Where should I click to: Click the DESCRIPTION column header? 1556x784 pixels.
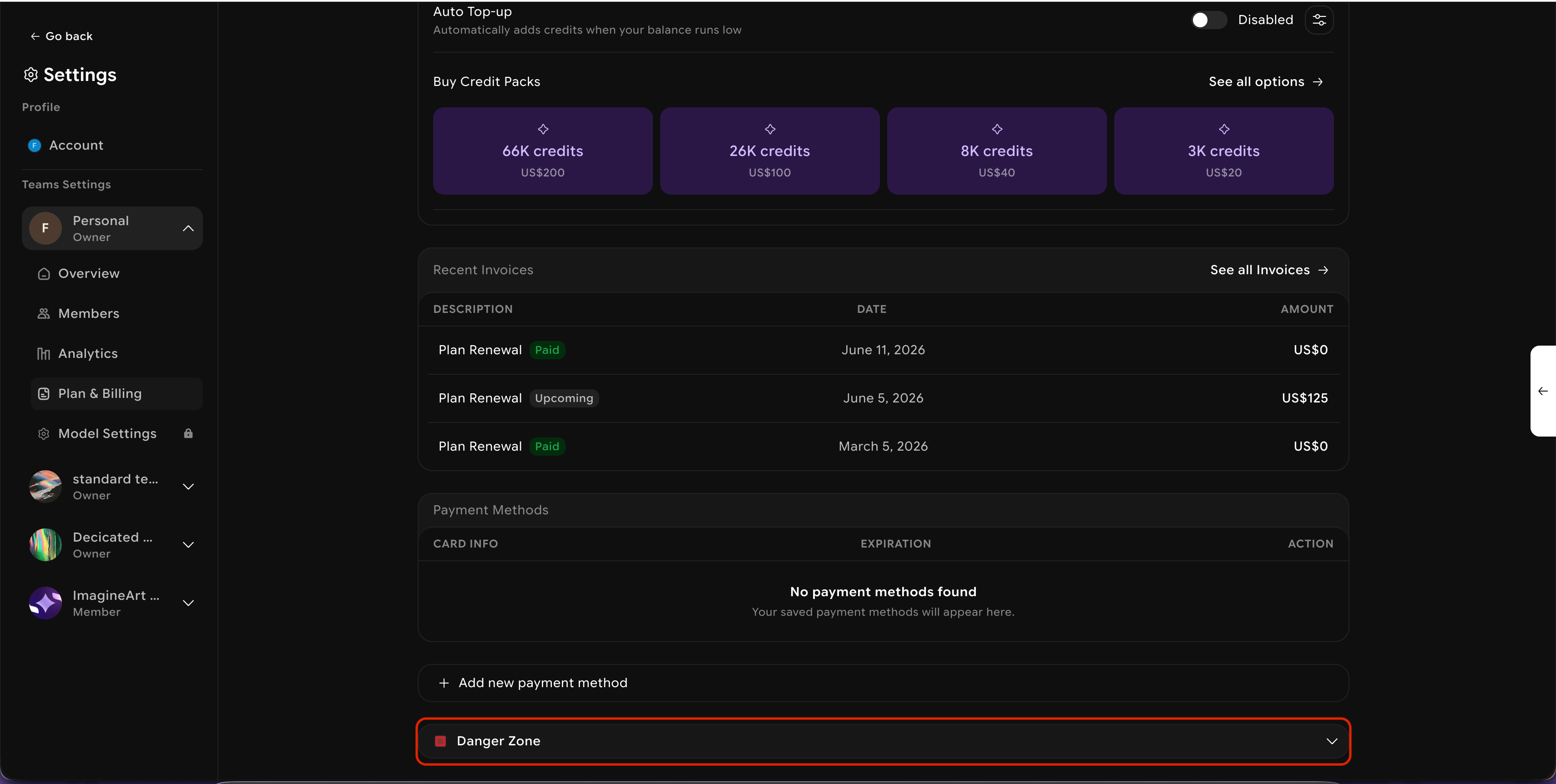point(473,309)
